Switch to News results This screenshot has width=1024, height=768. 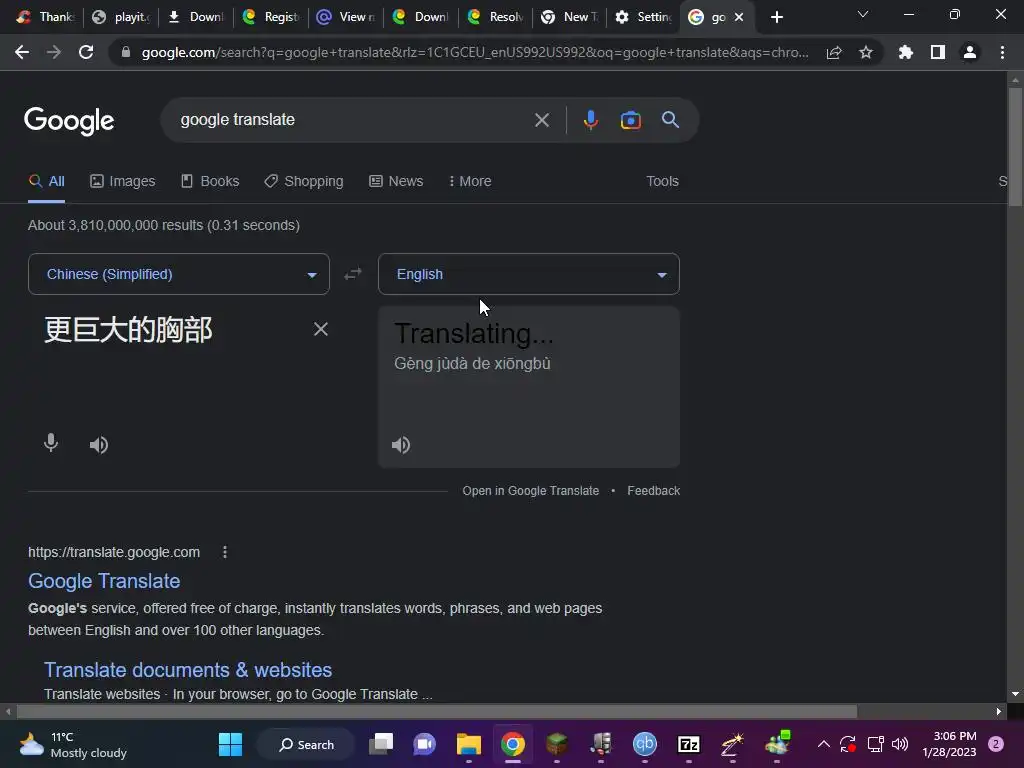[396, 181]
